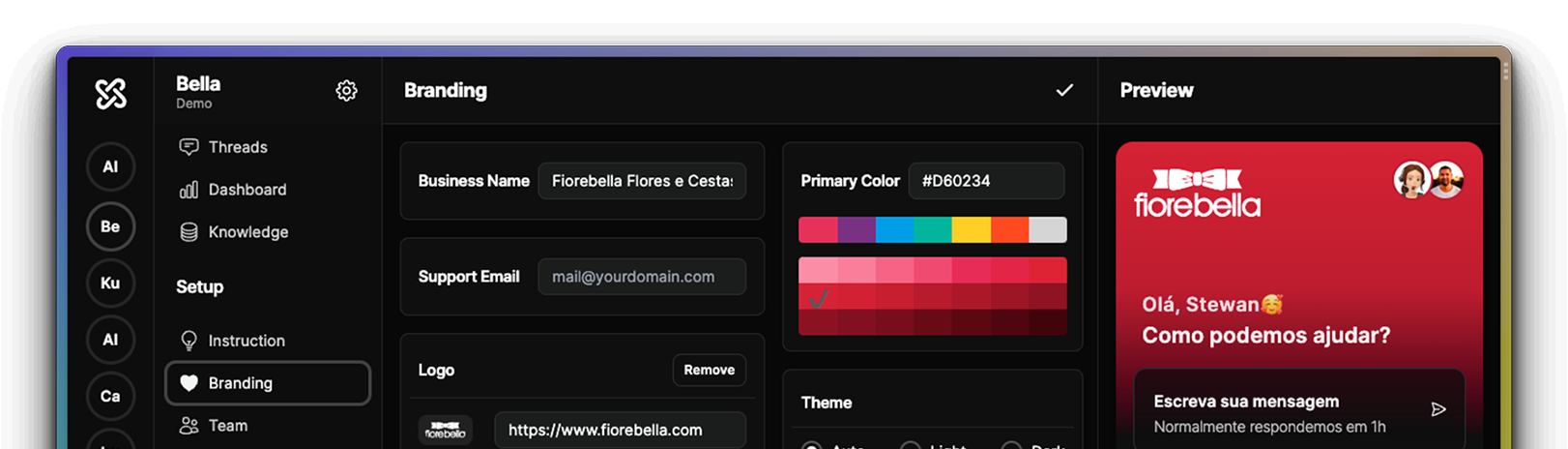Switch to the Be workspace
This screenshot has height=449, width=1568.
[x=110, y=226]
